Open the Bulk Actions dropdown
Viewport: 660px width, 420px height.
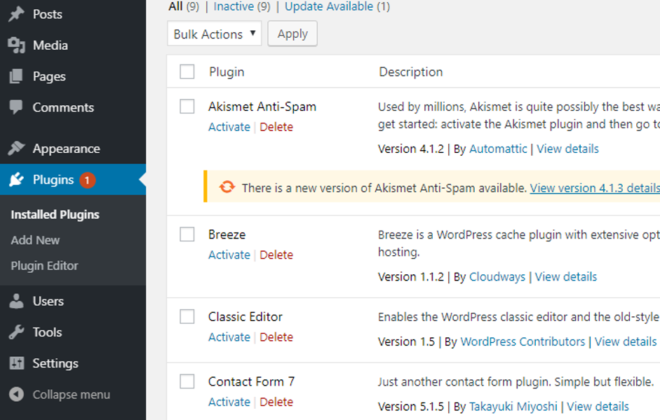(214, 34)
